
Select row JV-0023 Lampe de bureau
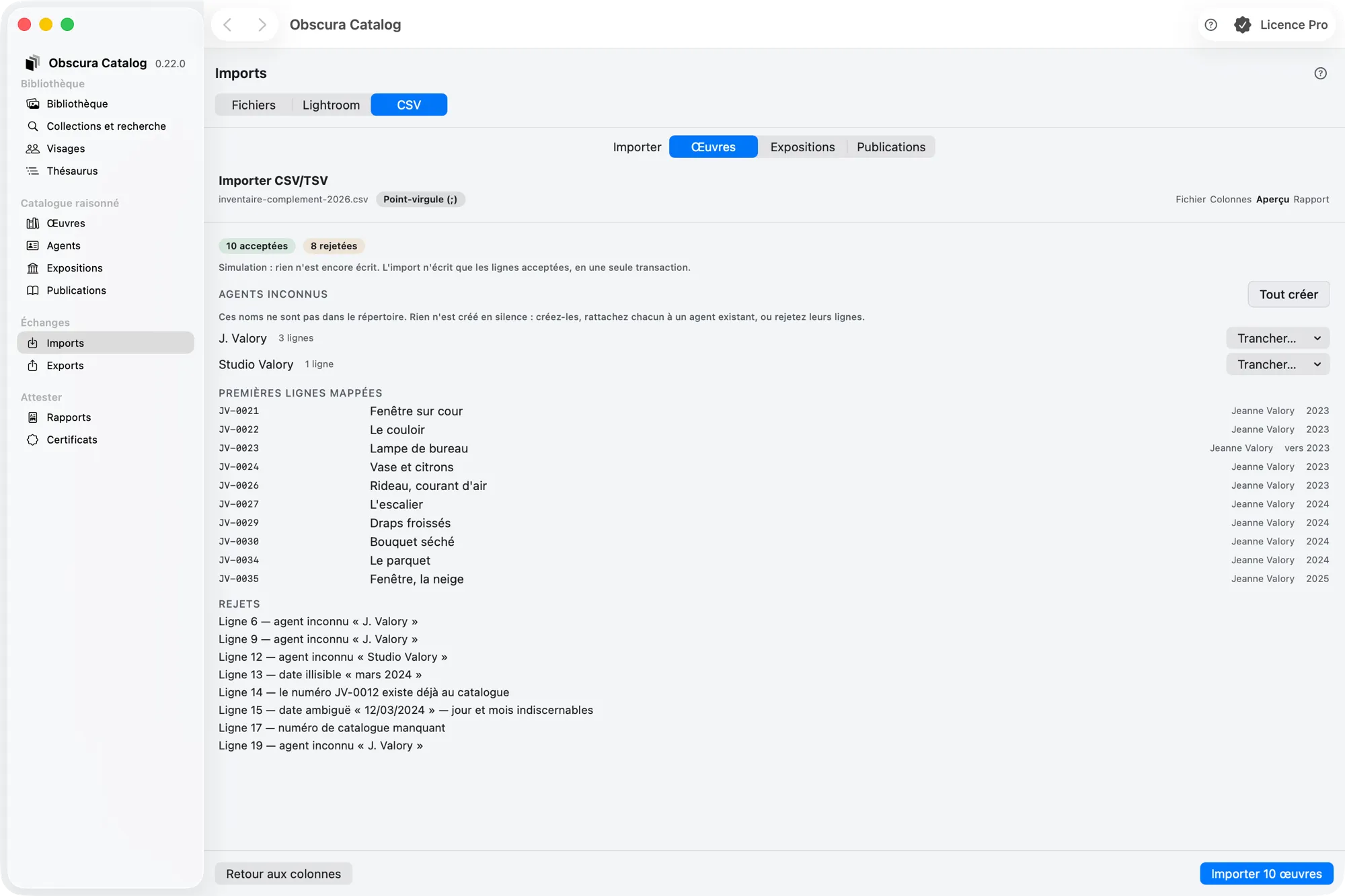(773, 448)
